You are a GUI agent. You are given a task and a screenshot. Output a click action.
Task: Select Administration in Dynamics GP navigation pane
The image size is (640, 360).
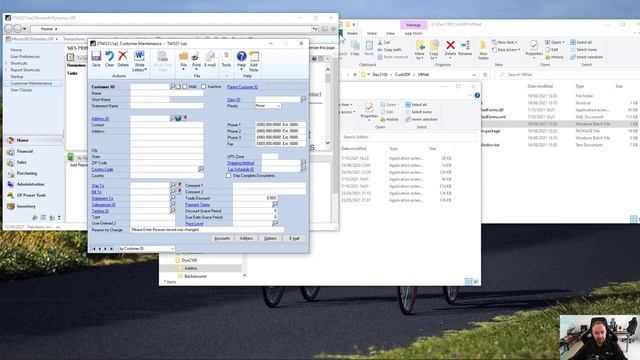point(31,184)
